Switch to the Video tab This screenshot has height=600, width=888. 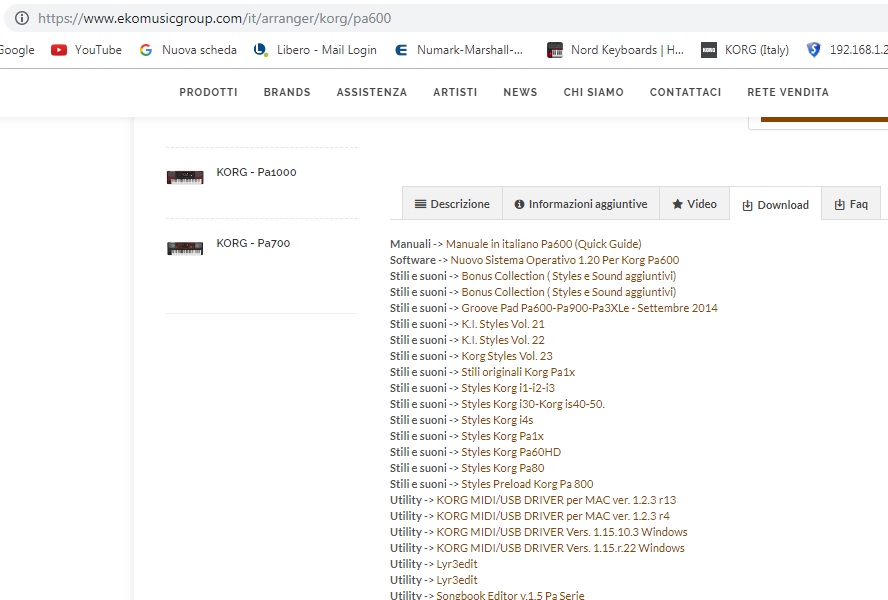(694, 204)
